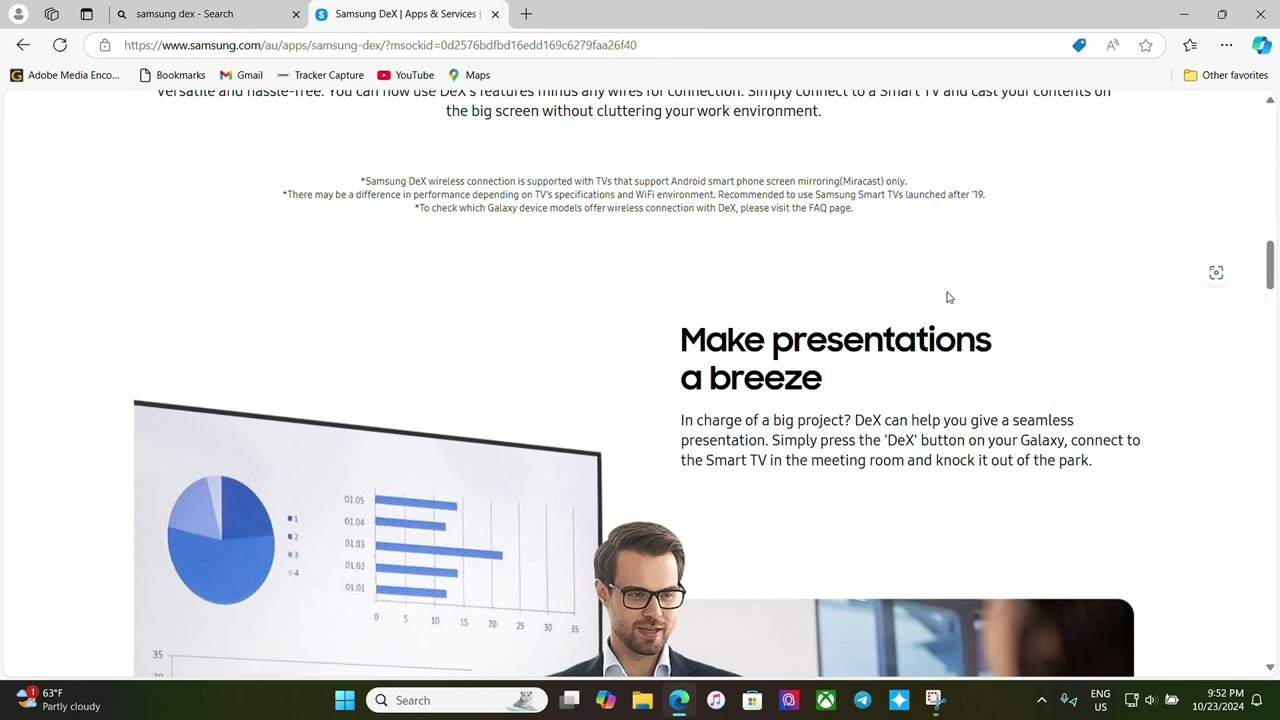This screenshot has height=720, width=1280.
Task: Expand the Other favorites folder
Action: [1225, 75]
